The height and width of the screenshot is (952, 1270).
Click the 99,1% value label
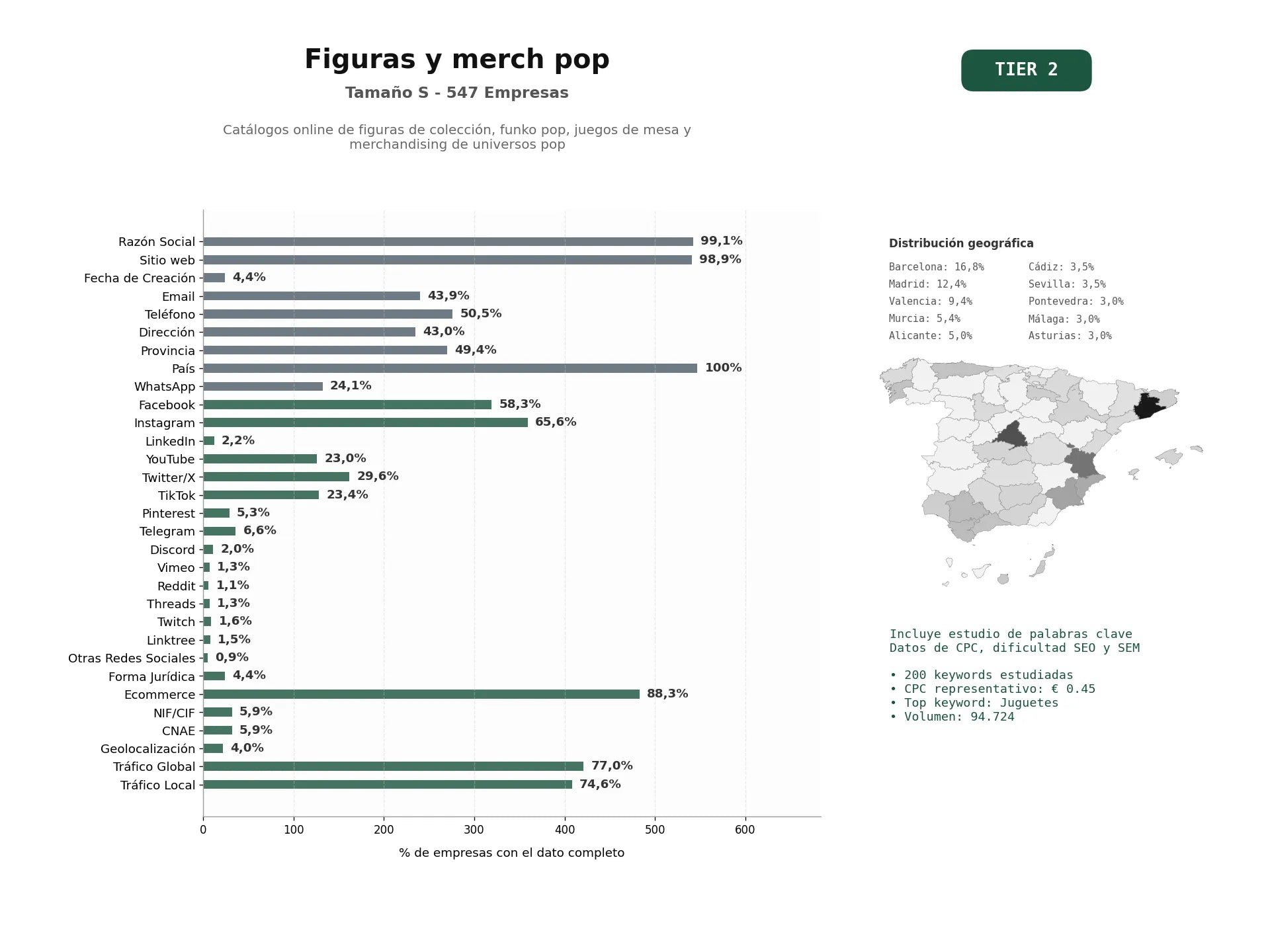pos(722,241)
